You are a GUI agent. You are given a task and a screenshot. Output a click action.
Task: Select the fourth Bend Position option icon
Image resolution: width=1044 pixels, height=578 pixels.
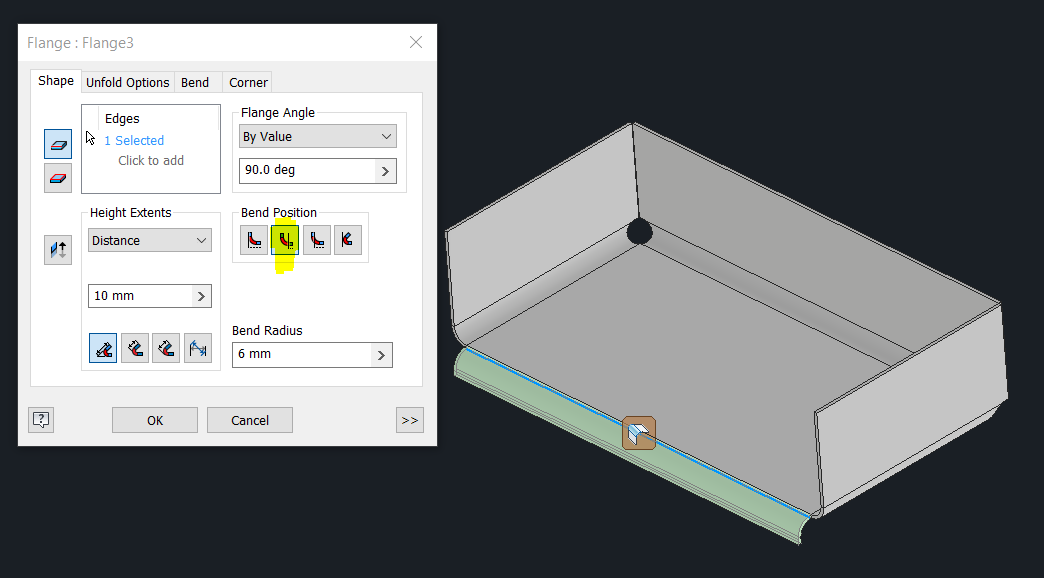click(348, 238)
